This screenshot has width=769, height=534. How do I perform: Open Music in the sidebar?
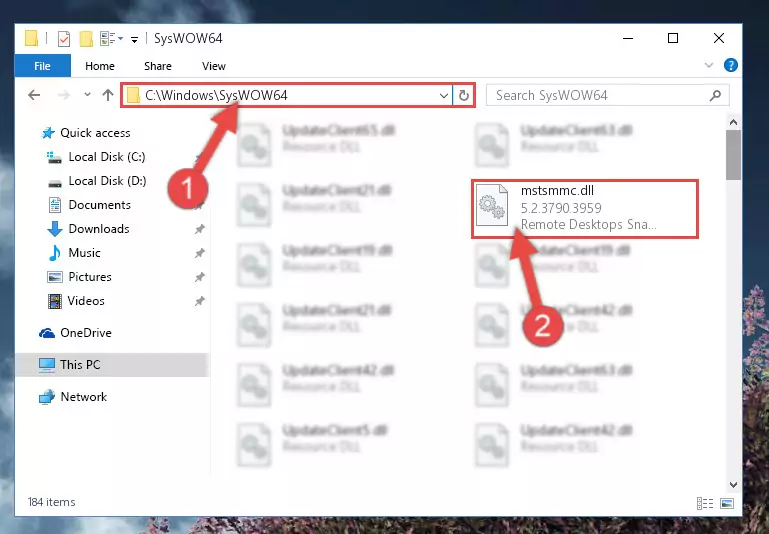84,253
